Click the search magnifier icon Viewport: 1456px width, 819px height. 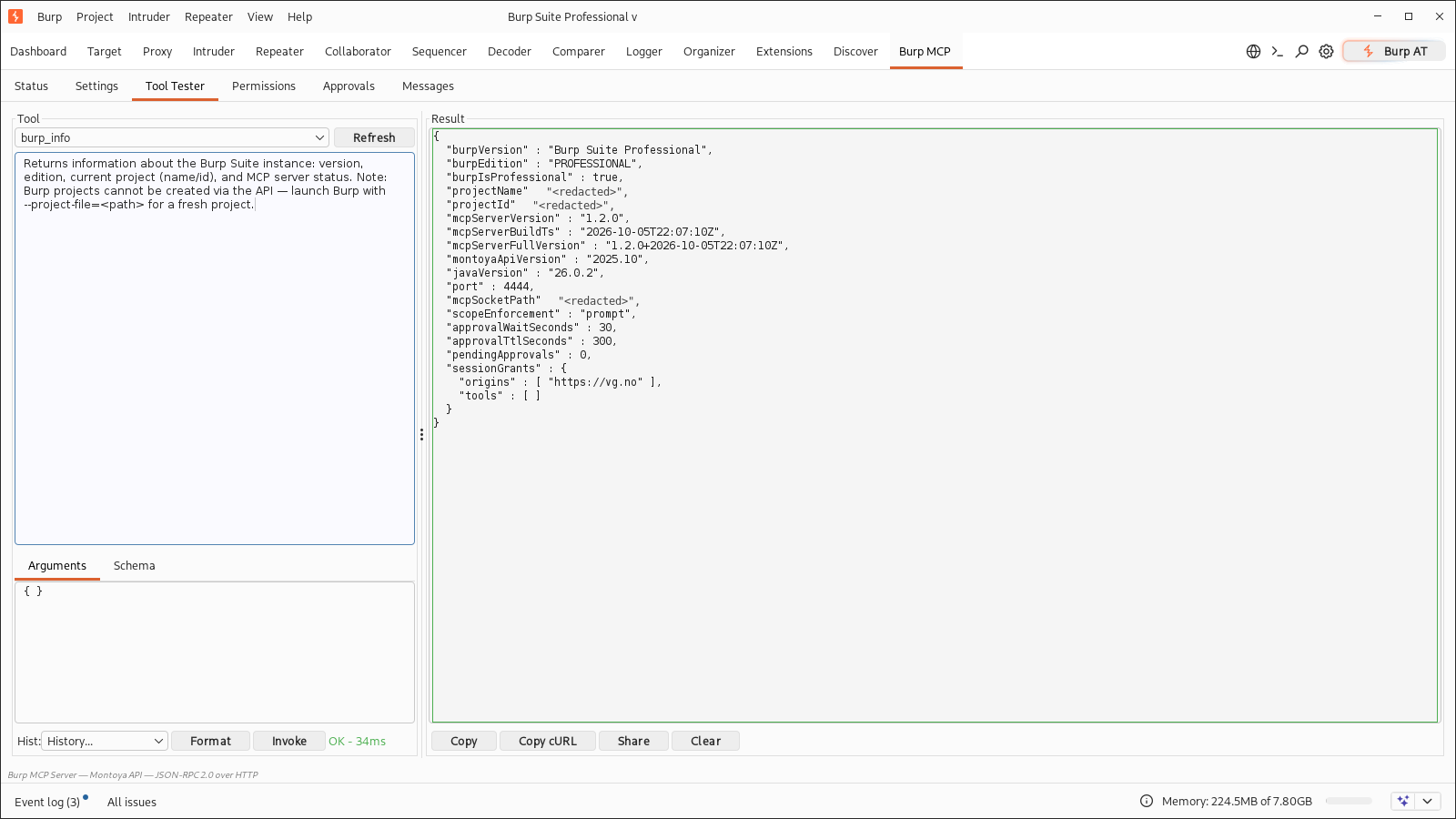1302,52
